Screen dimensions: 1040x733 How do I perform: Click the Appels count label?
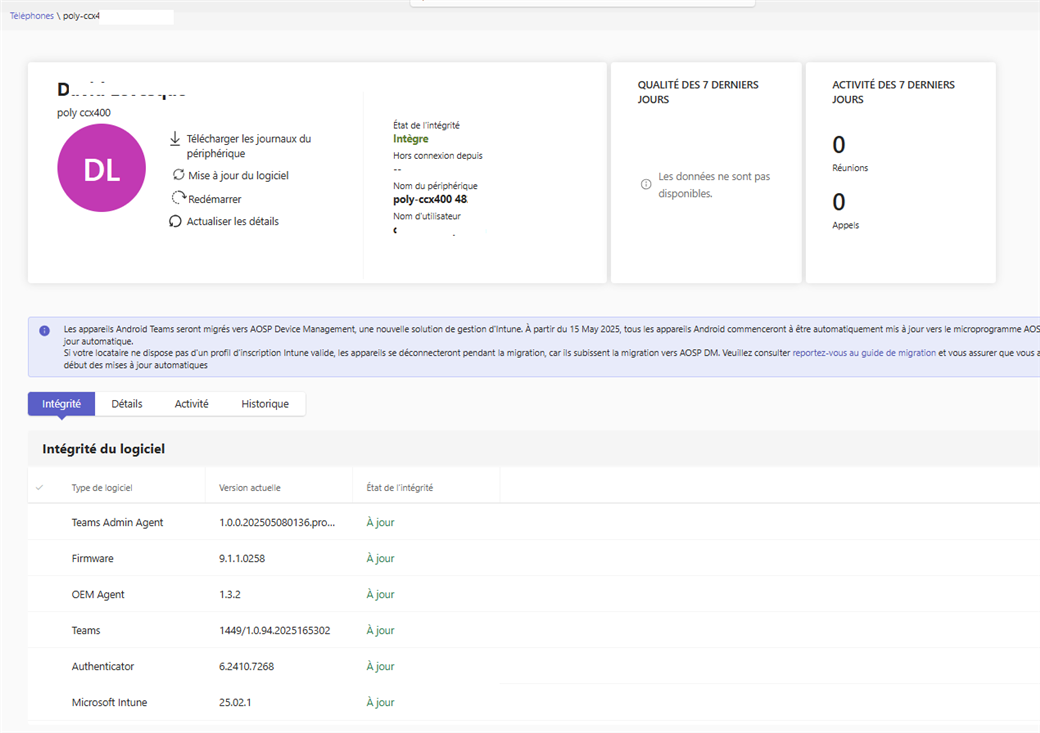[846, 225]
